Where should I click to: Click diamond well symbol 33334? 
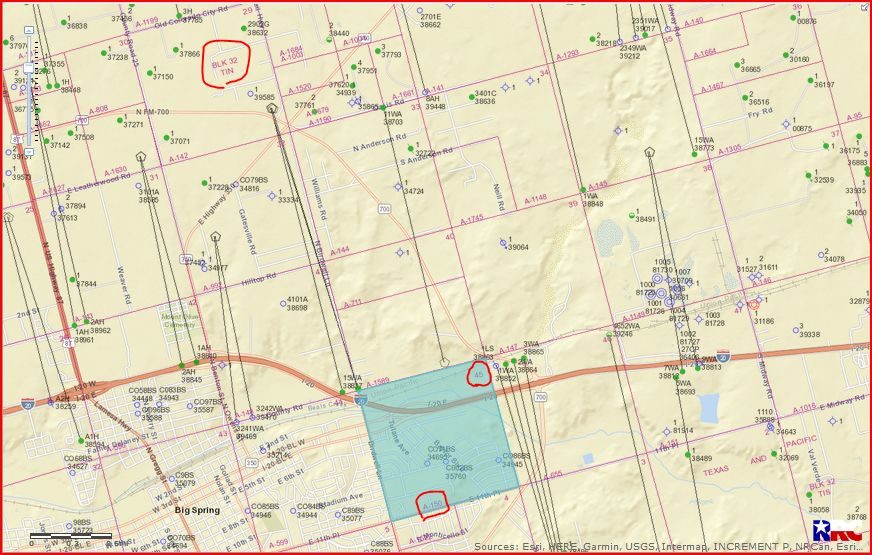pyautogui.click(x=272, y=196)
